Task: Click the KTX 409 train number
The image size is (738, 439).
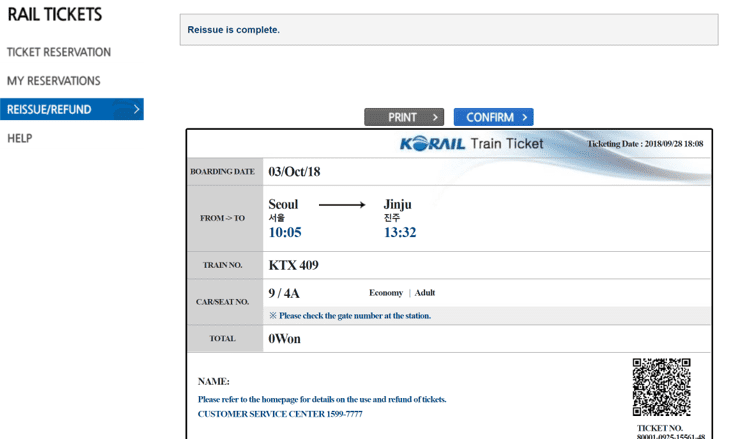Action: click(x=301, y=265)
